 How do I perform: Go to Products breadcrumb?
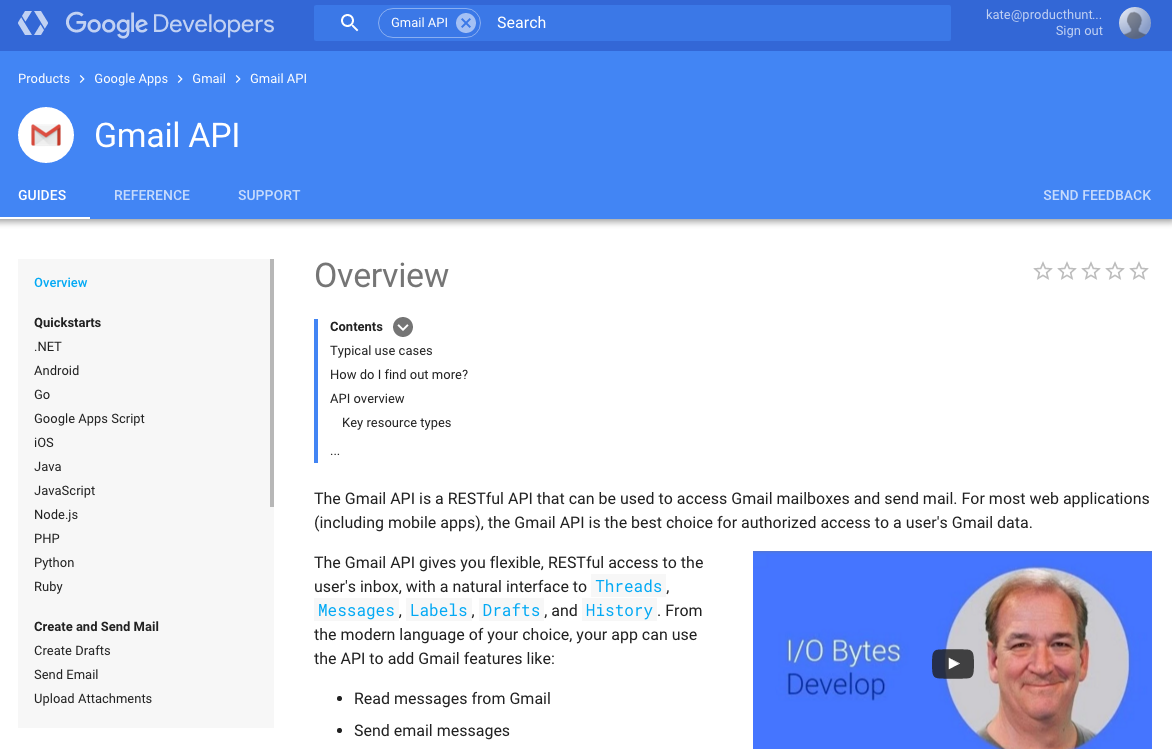point(43,78)
